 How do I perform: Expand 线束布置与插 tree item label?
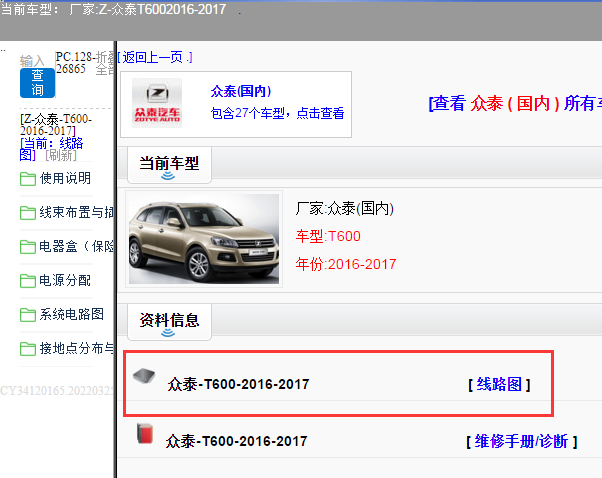pos(76,212)
